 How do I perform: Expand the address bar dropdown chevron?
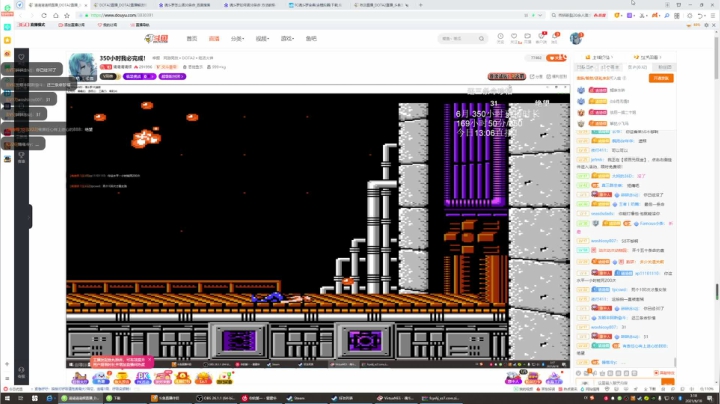(540, 15)
